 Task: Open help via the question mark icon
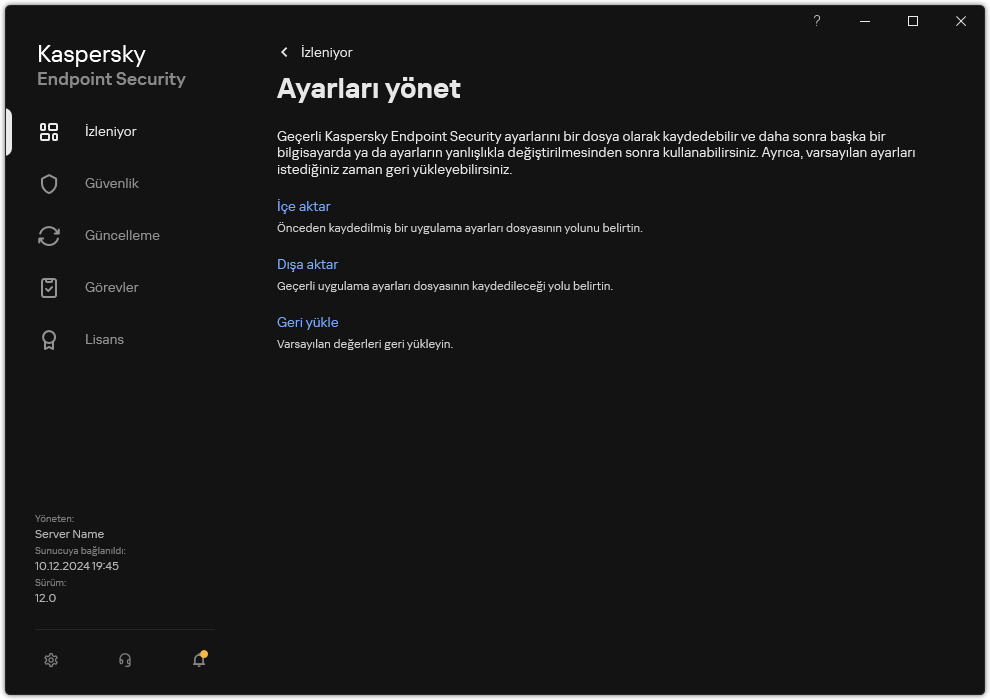tap(816, 21)
